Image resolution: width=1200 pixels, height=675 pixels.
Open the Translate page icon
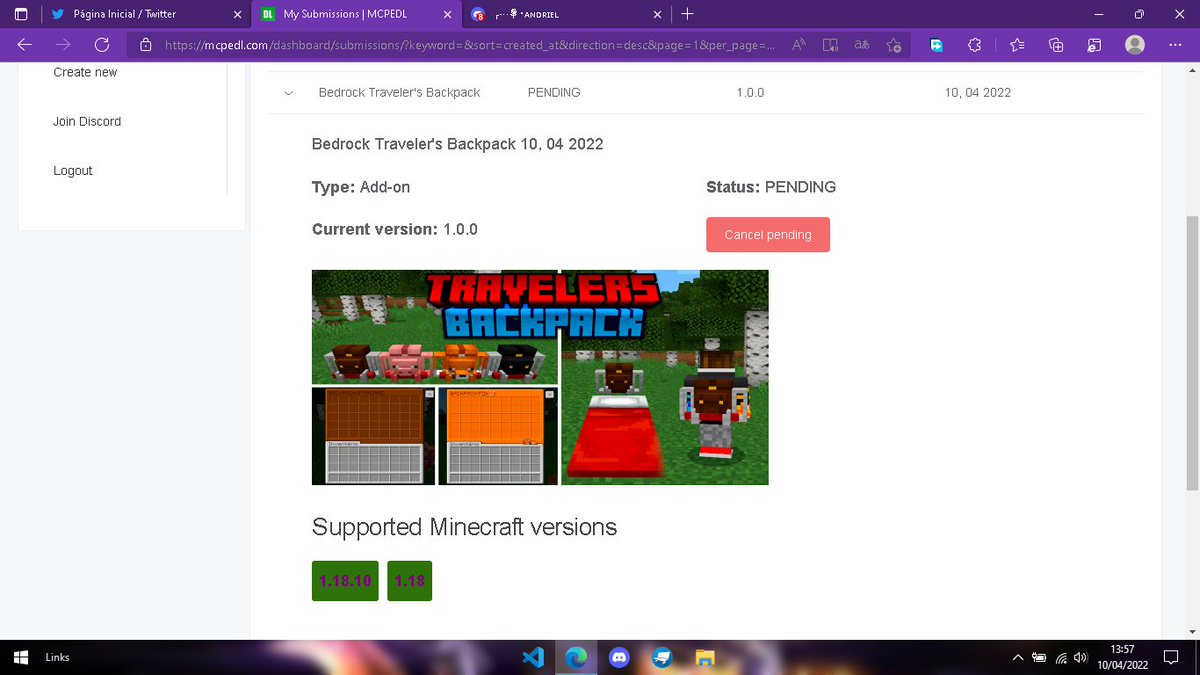point(861,45)
